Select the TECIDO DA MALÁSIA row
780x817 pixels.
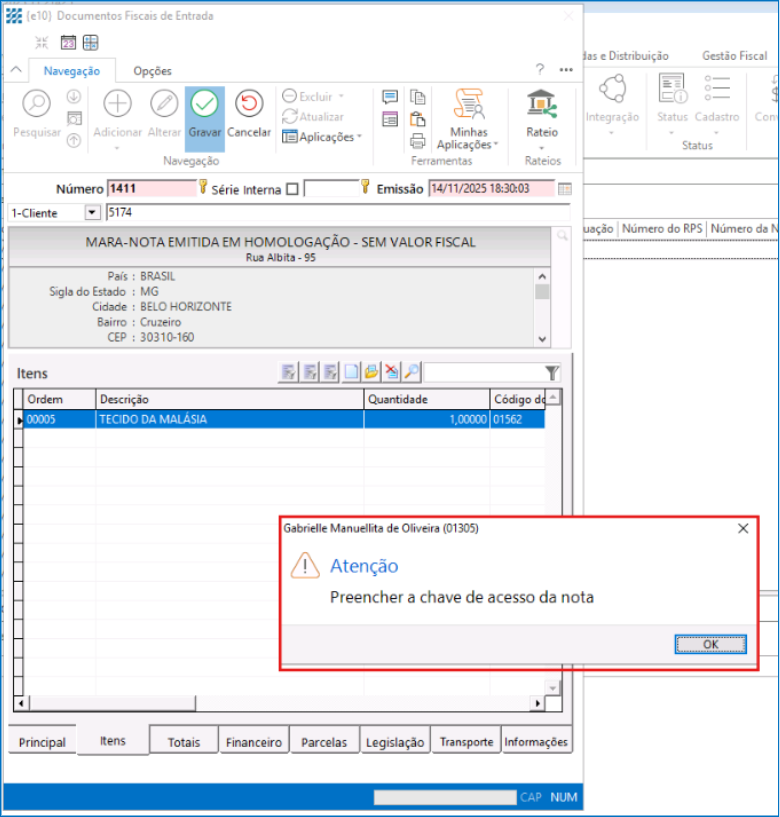(x=230, y=420)
